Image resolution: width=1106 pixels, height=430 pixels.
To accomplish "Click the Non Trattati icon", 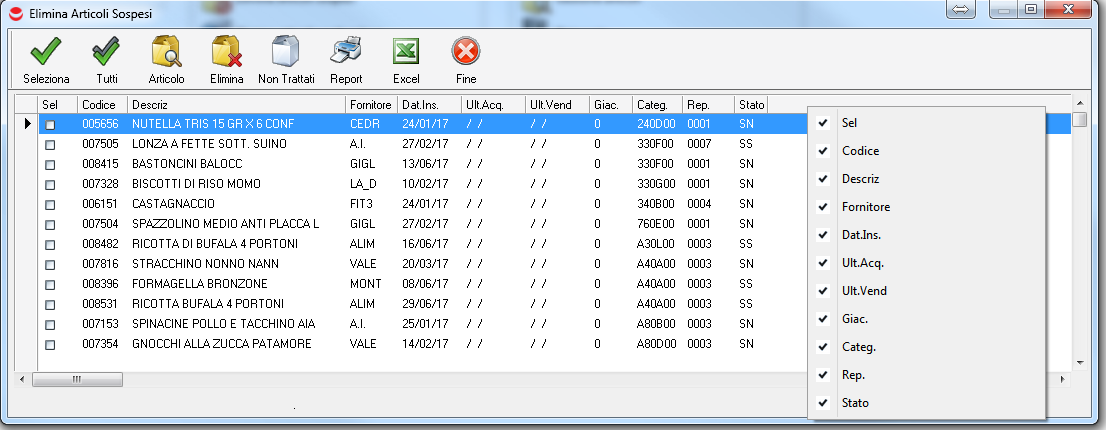I will [286, 51].
